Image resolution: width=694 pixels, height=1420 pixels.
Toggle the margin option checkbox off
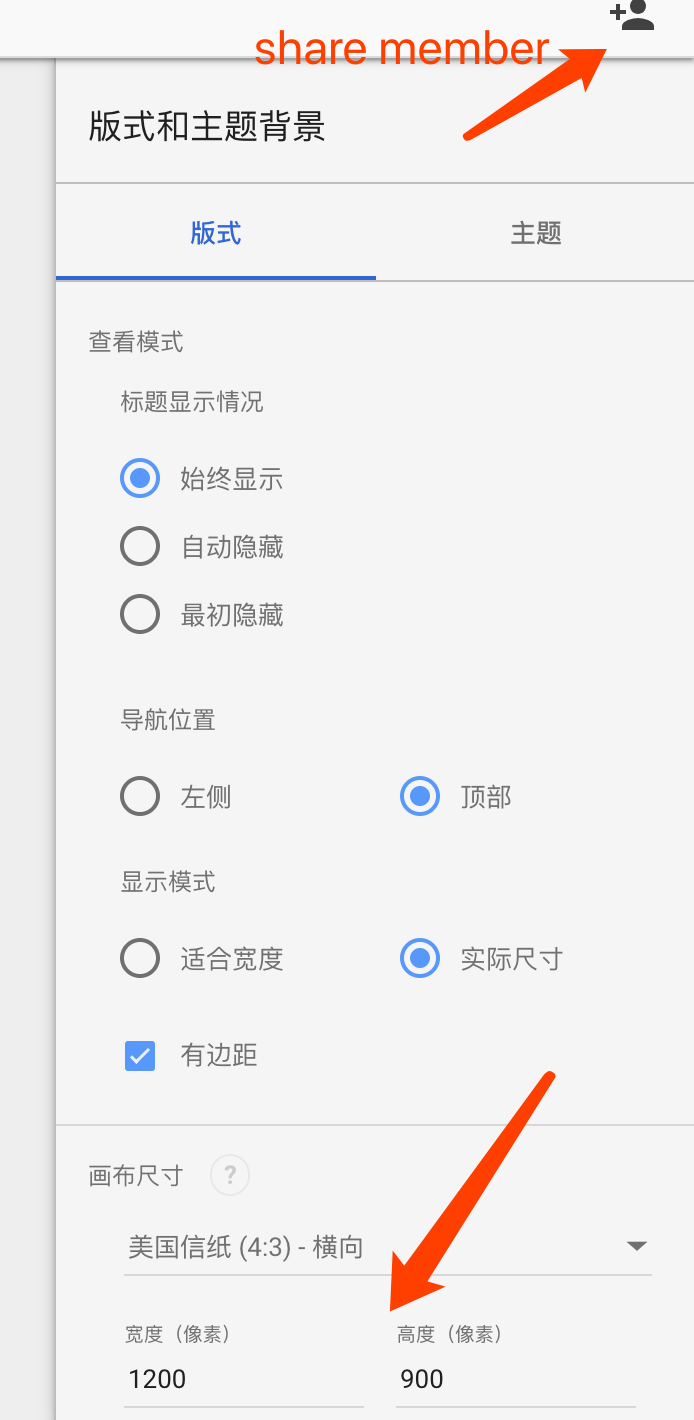[x=140, y=1055]
